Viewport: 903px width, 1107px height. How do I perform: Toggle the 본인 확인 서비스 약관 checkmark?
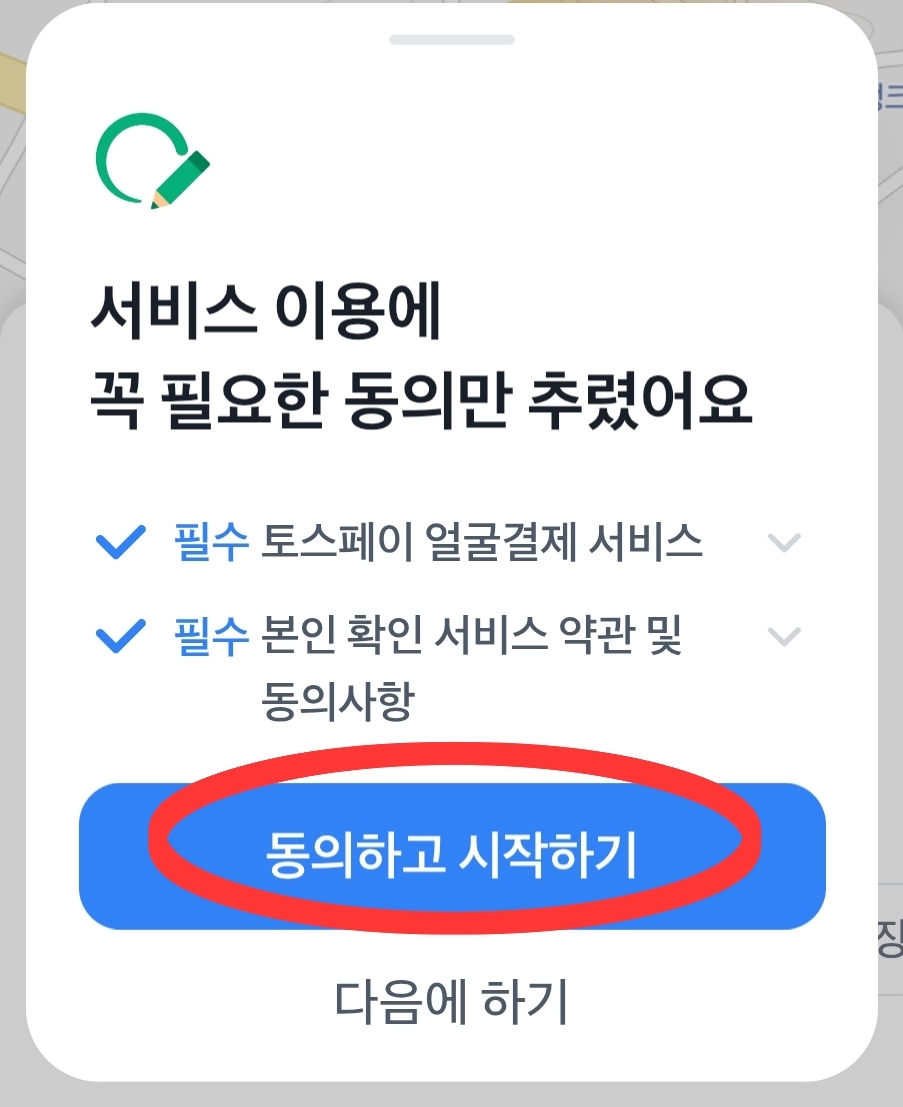pyautogui.click(x=121, y=635)
